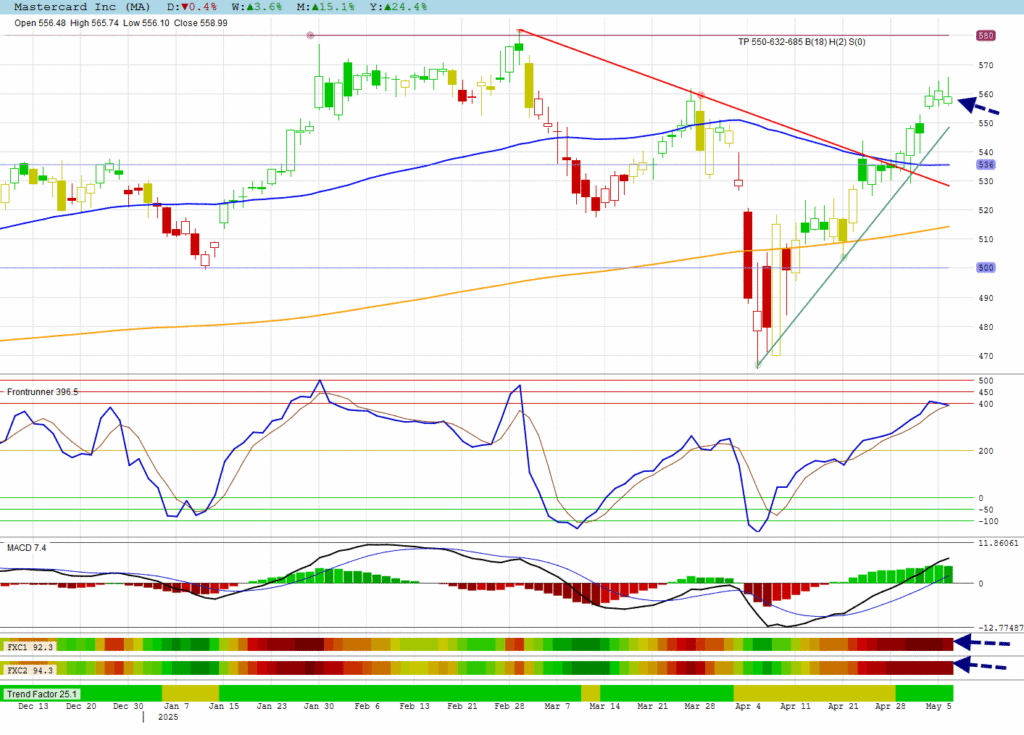This screenshot has height=735, width=1024.
Task: Click the FXC1 92.3 label
Action: click(29, 647)
